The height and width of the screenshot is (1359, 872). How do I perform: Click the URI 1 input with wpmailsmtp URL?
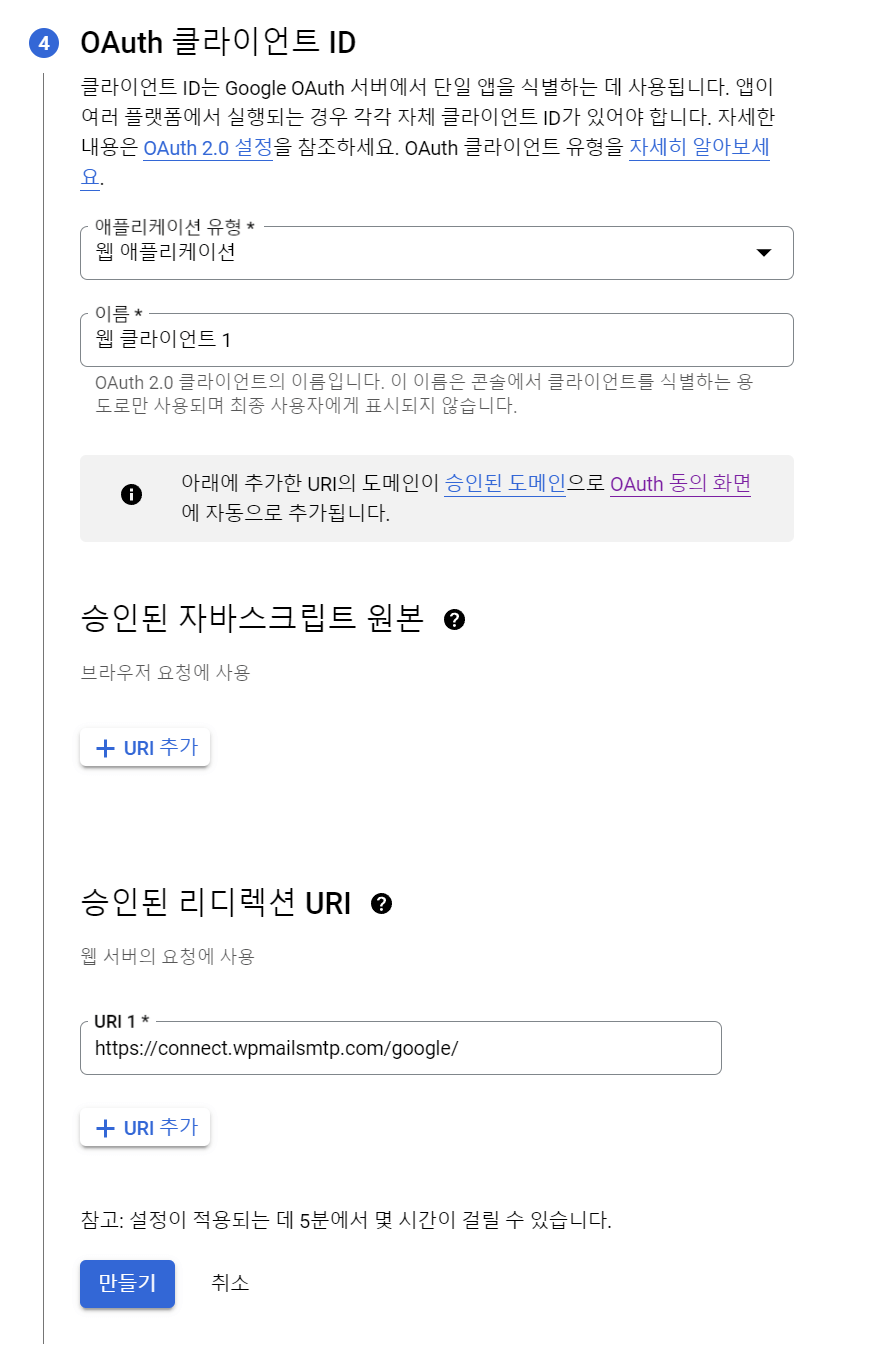[x=400, y=1048]
